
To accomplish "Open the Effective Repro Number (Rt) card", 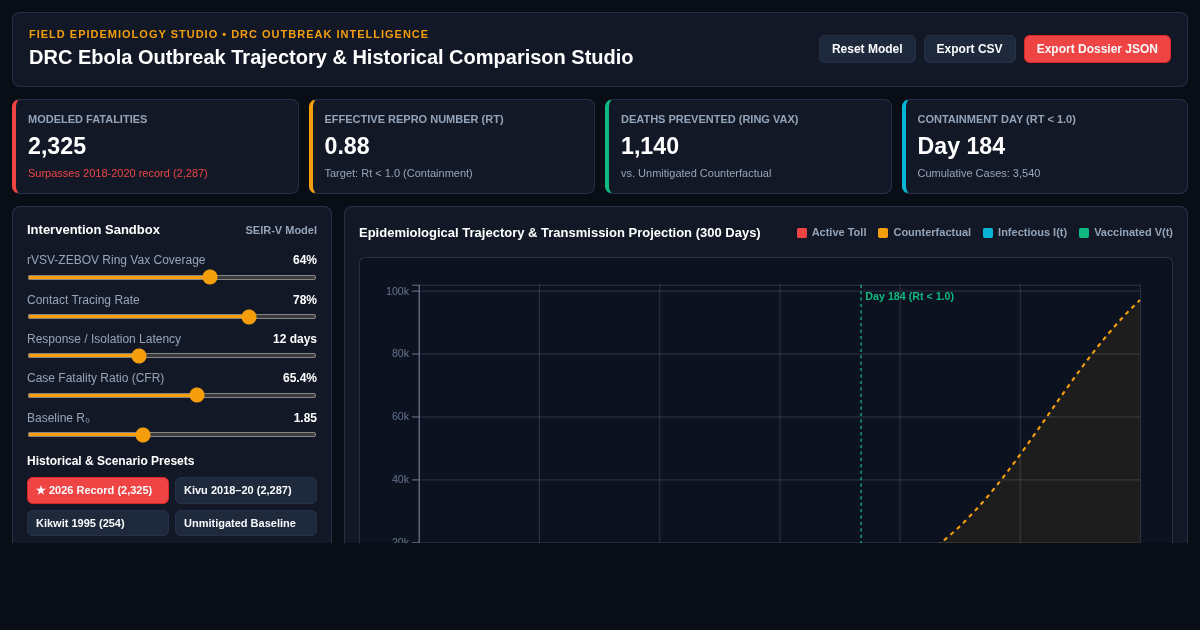I will (x=452, y=146).
